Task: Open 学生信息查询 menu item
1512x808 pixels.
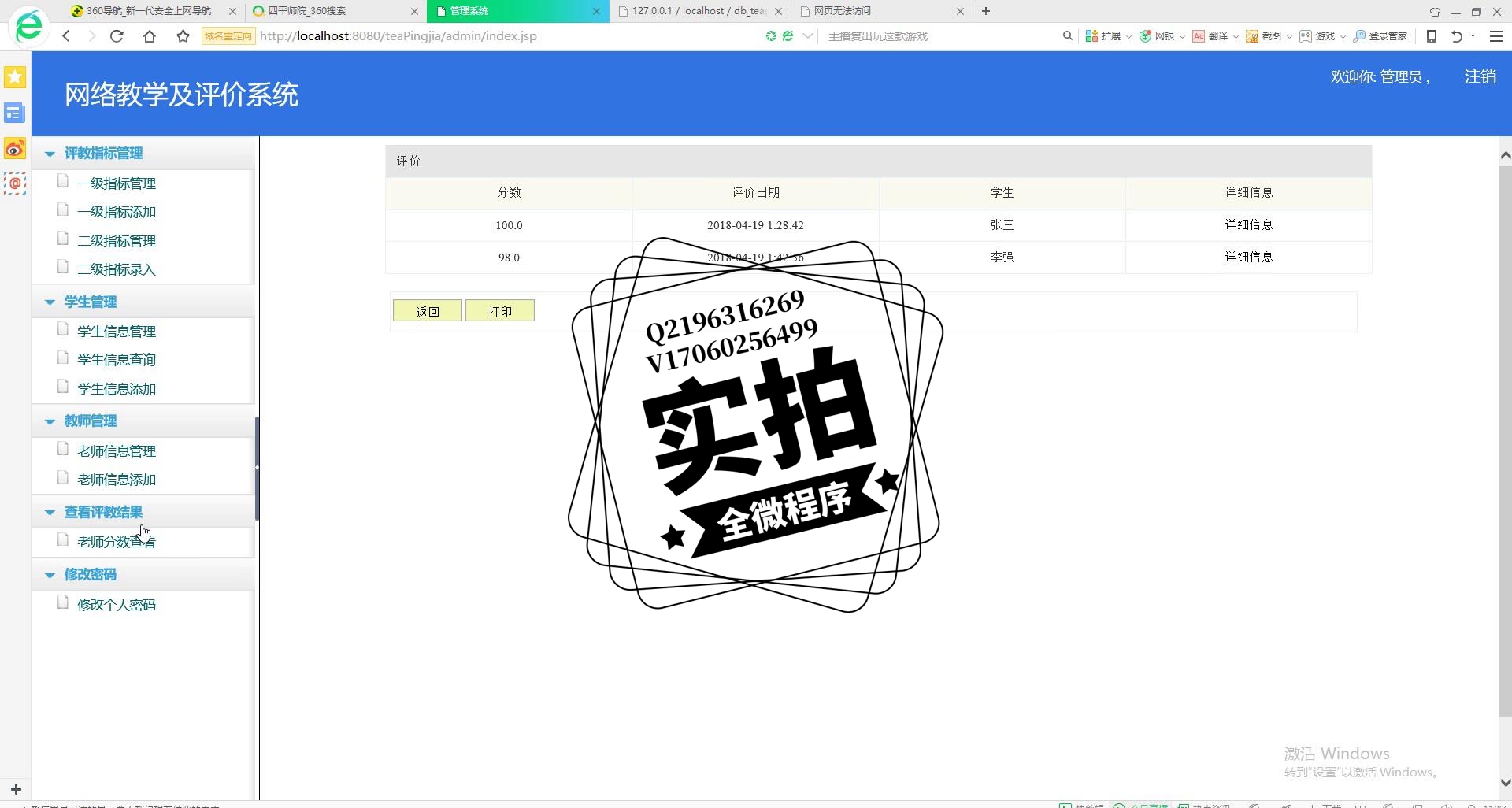Action: (117, 360)
